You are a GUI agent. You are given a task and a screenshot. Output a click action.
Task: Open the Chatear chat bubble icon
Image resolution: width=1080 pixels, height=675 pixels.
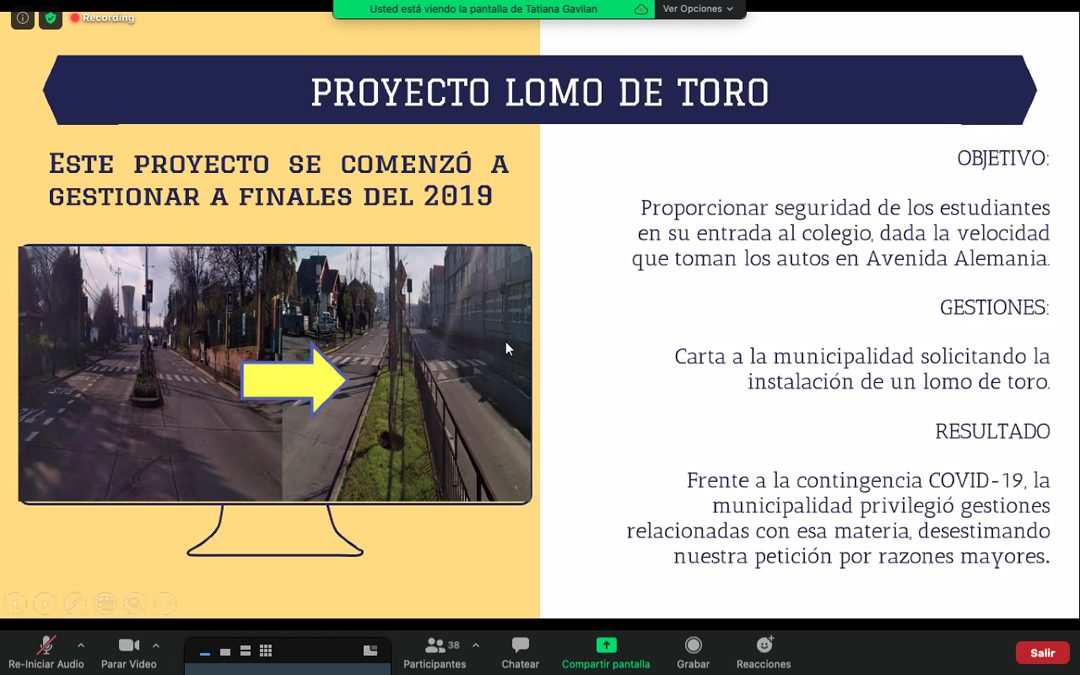(520, 646)
